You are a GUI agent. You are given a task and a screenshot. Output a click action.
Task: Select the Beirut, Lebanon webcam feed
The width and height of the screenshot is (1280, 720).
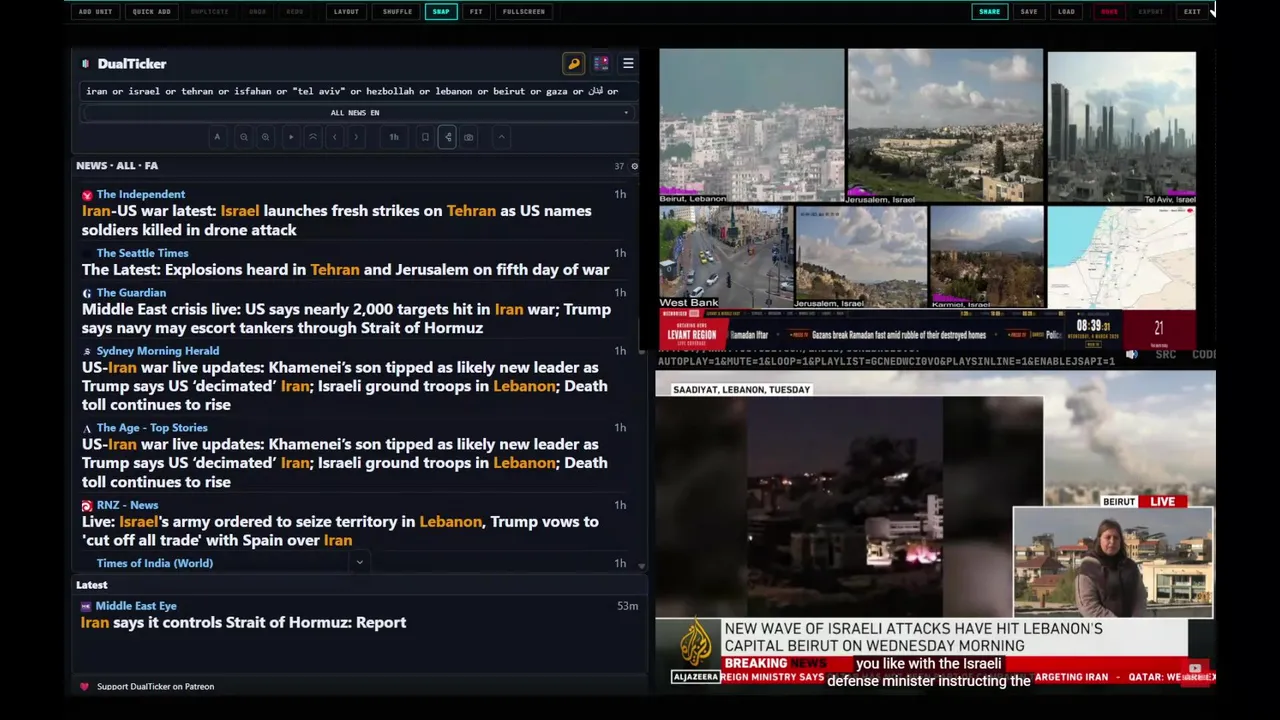click(x=751, y=126)
